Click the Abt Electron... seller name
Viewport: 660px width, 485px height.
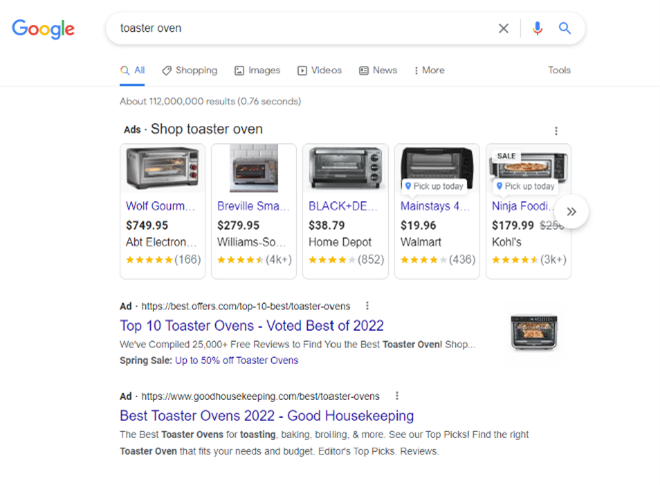(161, 242)
